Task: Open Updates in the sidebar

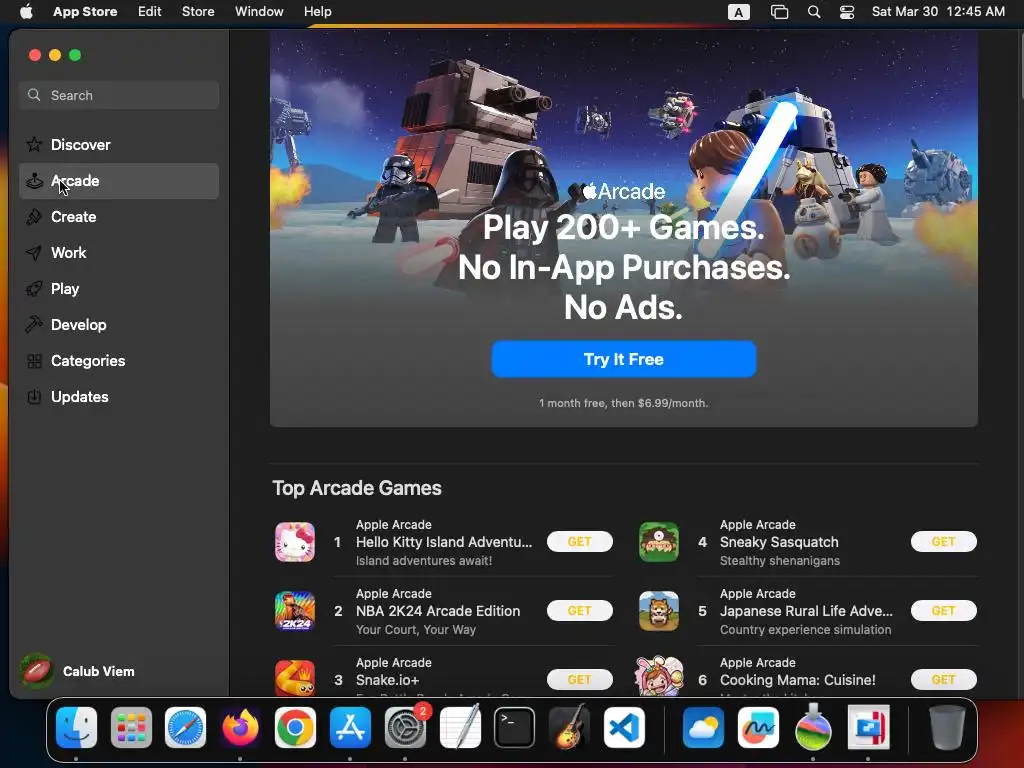Action: coord(118,396)
